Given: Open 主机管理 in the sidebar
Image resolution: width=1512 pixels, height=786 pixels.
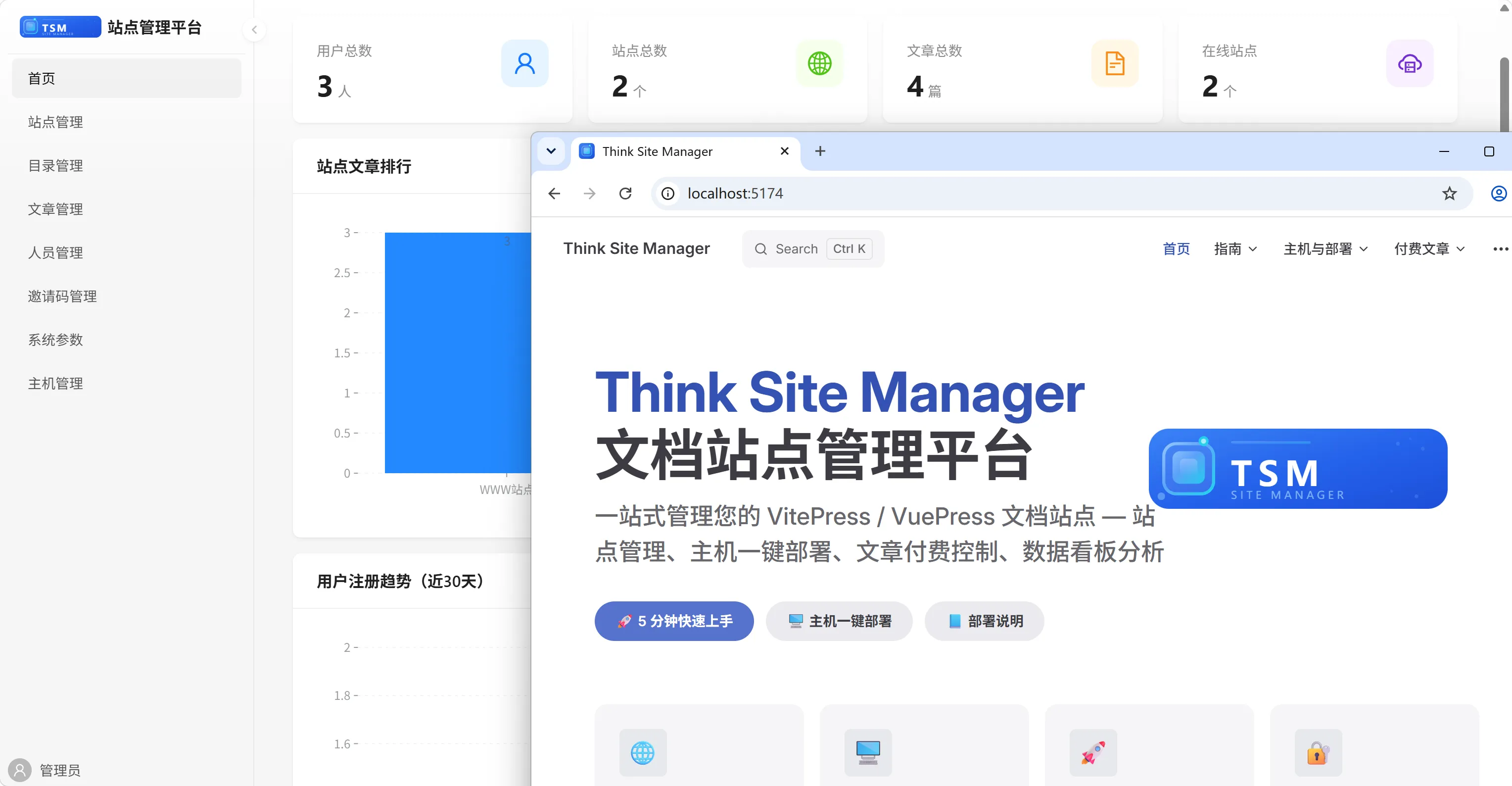Looking at the screenshot, I should pyautogui.click(x=126, y=383).
